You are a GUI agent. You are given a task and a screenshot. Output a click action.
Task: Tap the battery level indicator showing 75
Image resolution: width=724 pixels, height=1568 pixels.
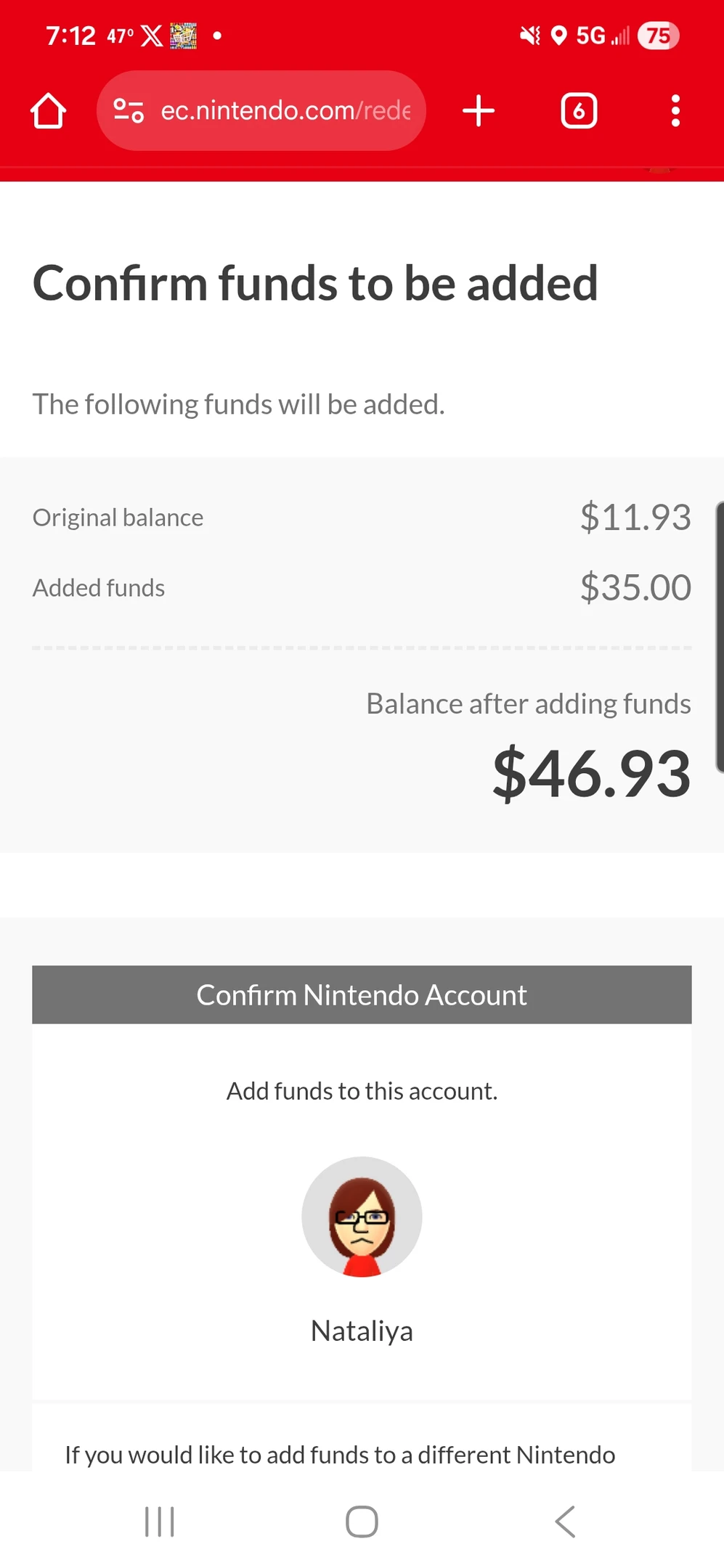click(x=658, y=36)
